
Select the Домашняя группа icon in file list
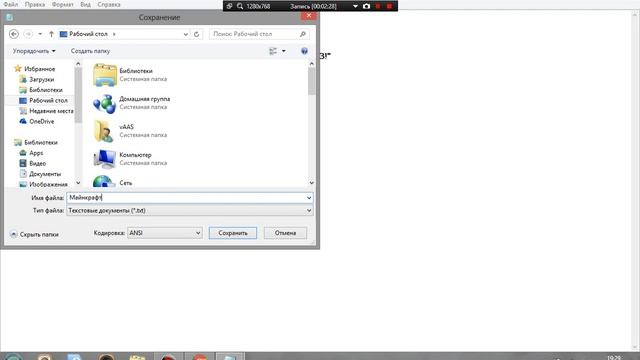tap(104, 103)
